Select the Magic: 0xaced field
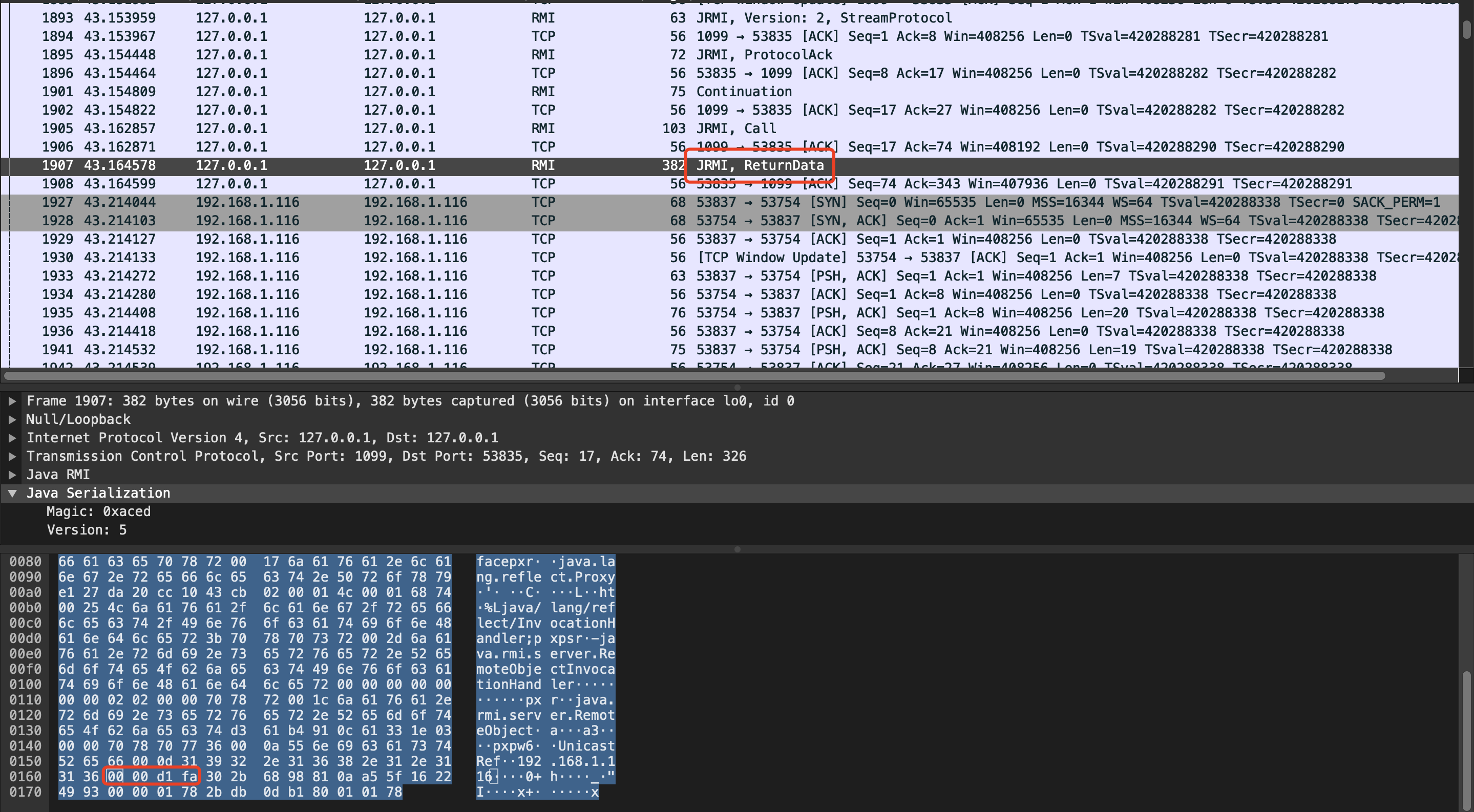 [98, 511]
